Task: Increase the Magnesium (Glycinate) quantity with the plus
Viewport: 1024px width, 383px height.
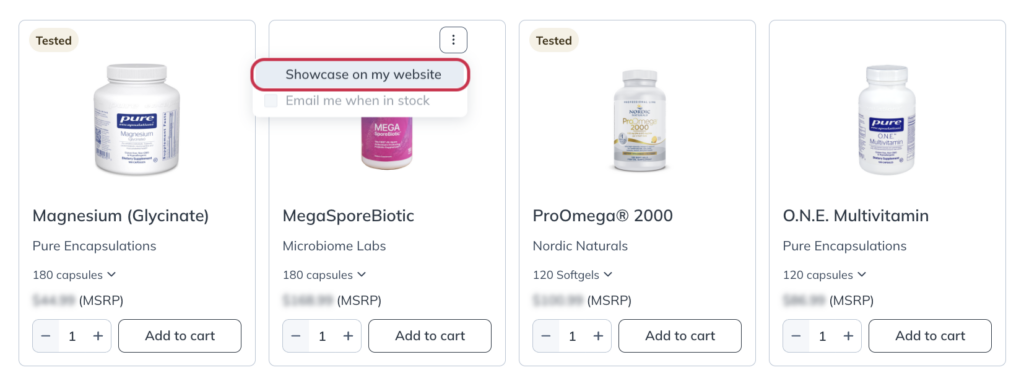Action: tap(98, 336)
